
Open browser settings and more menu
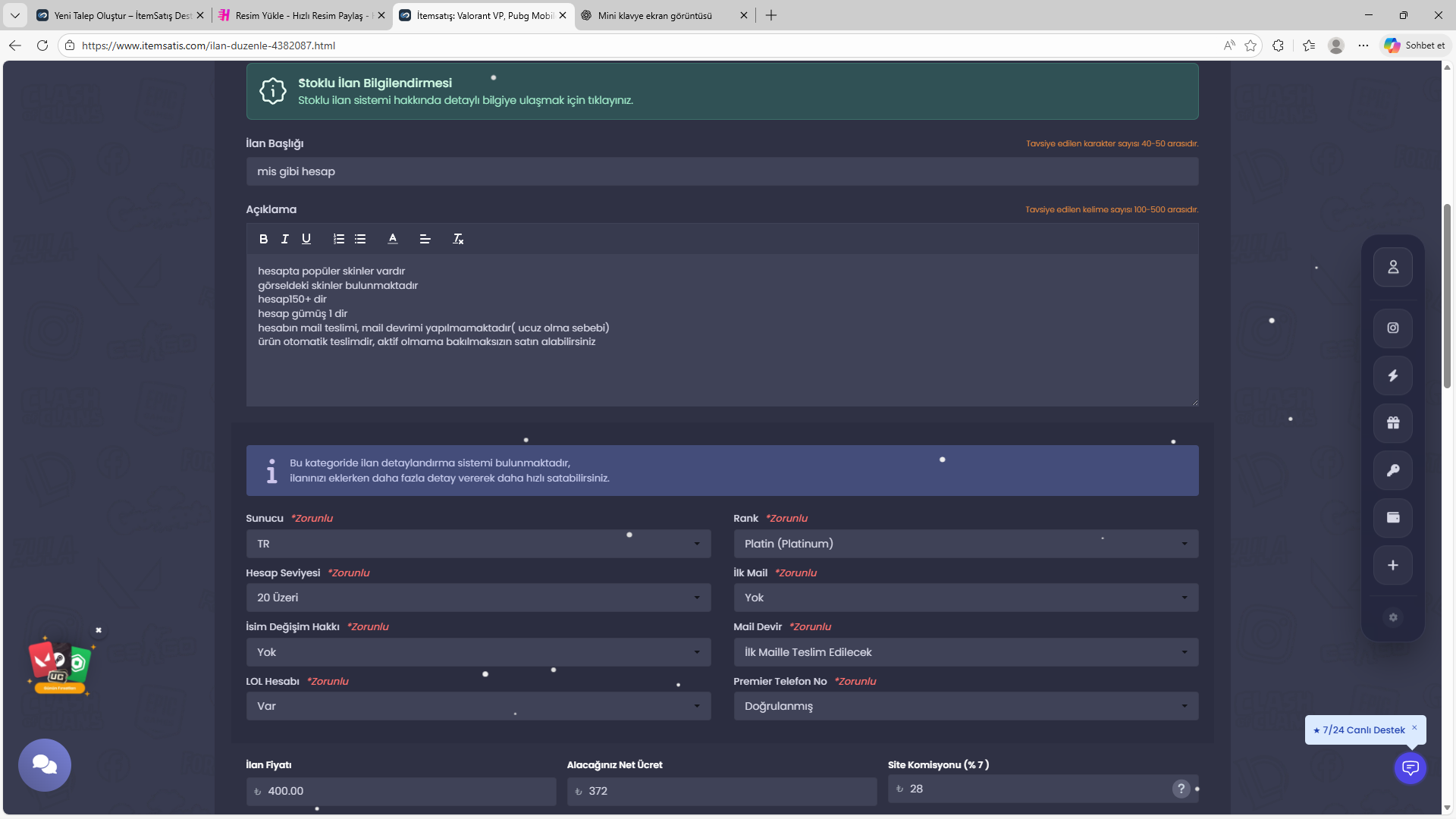[x=1363, y=45]
